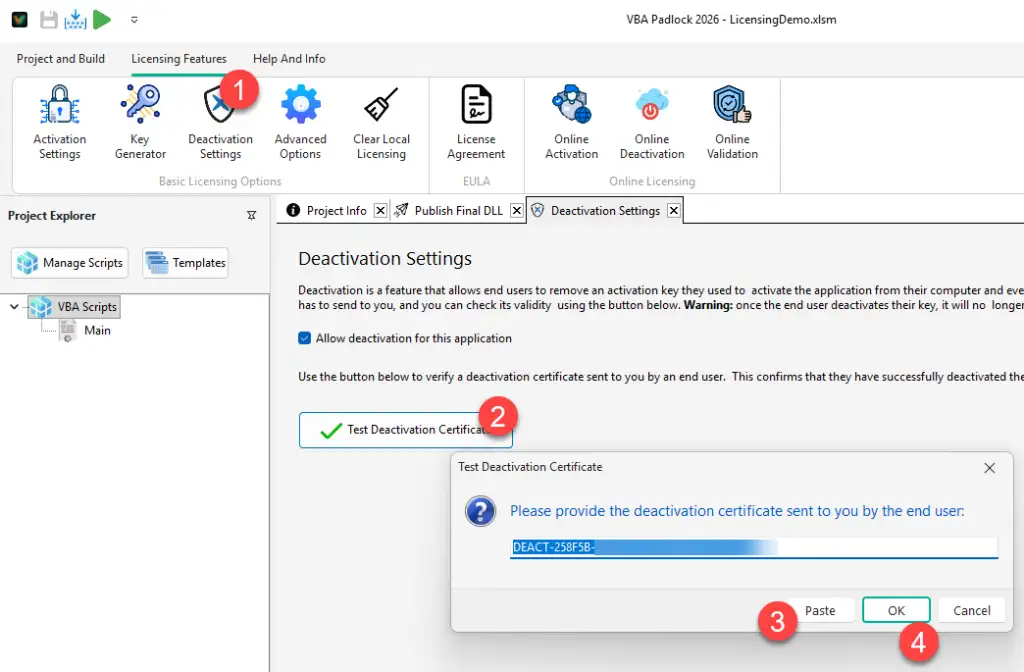This screenshot has height=672, width=1024.
Task: Collapse the VBA Scripts tree node
Action: pyautogui.click(x=15, y=306)
